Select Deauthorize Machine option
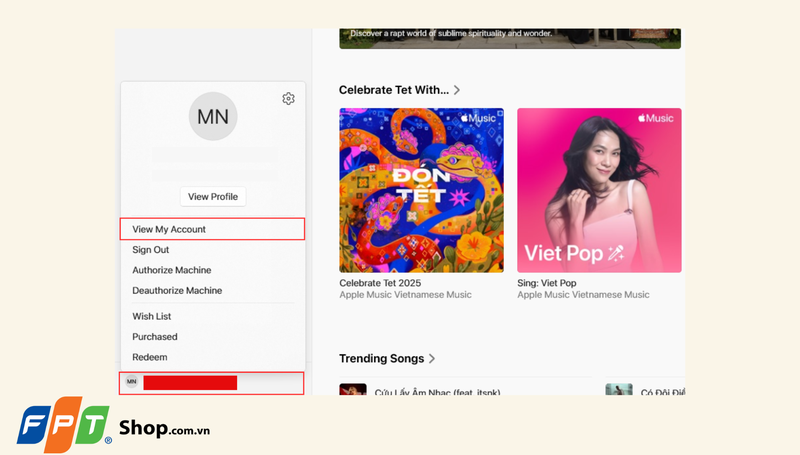 (177, 290)
